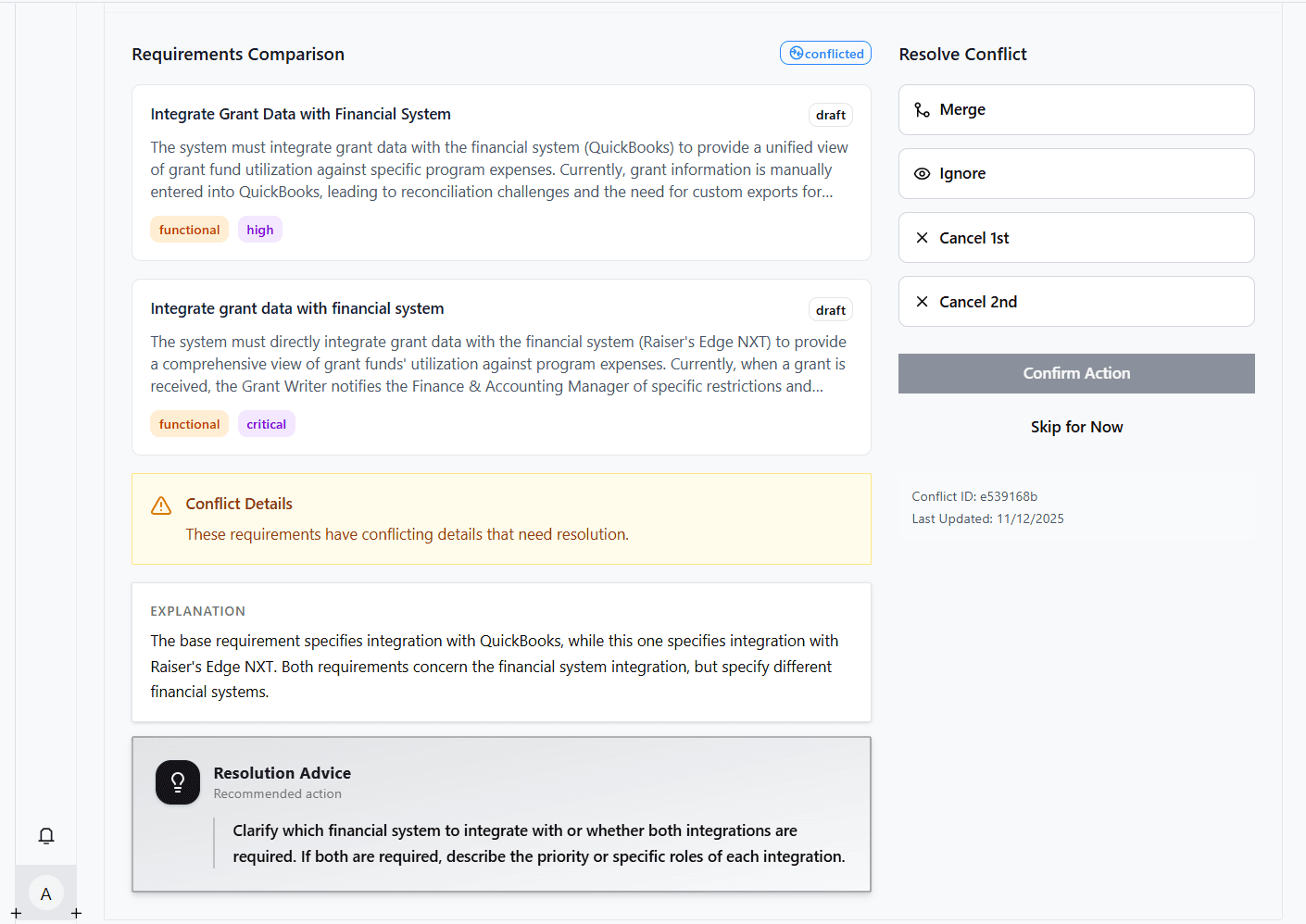Click the warning triangle in Conflict Details
Viewport: 1306px width, 924px height.
(x=160, y=506)
